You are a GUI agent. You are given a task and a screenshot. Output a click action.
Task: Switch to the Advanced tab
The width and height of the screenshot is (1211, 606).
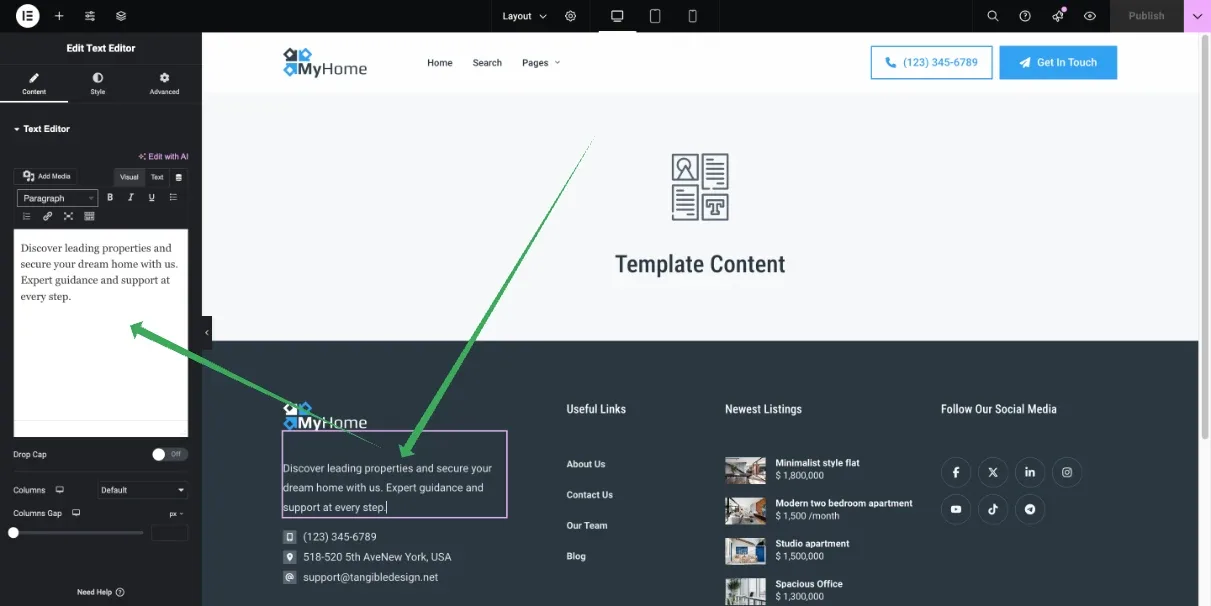tap(164, 83)
